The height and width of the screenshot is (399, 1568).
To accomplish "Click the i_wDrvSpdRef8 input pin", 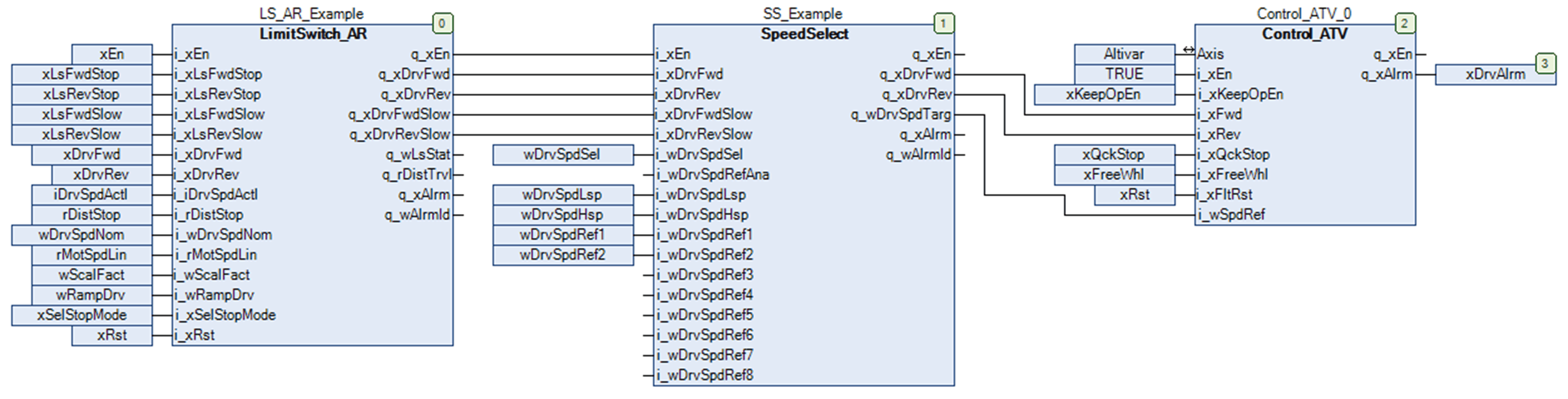I will 705,376.
